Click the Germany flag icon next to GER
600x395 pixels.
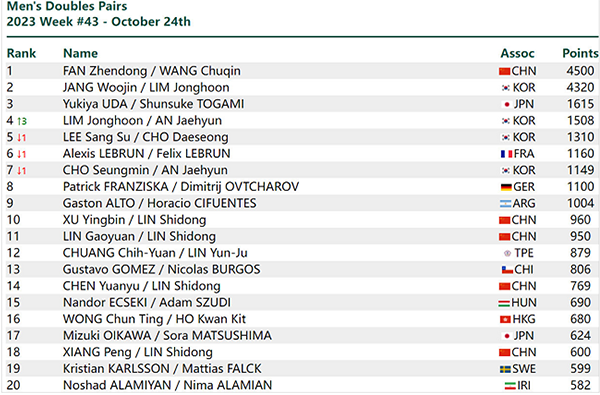506,187
